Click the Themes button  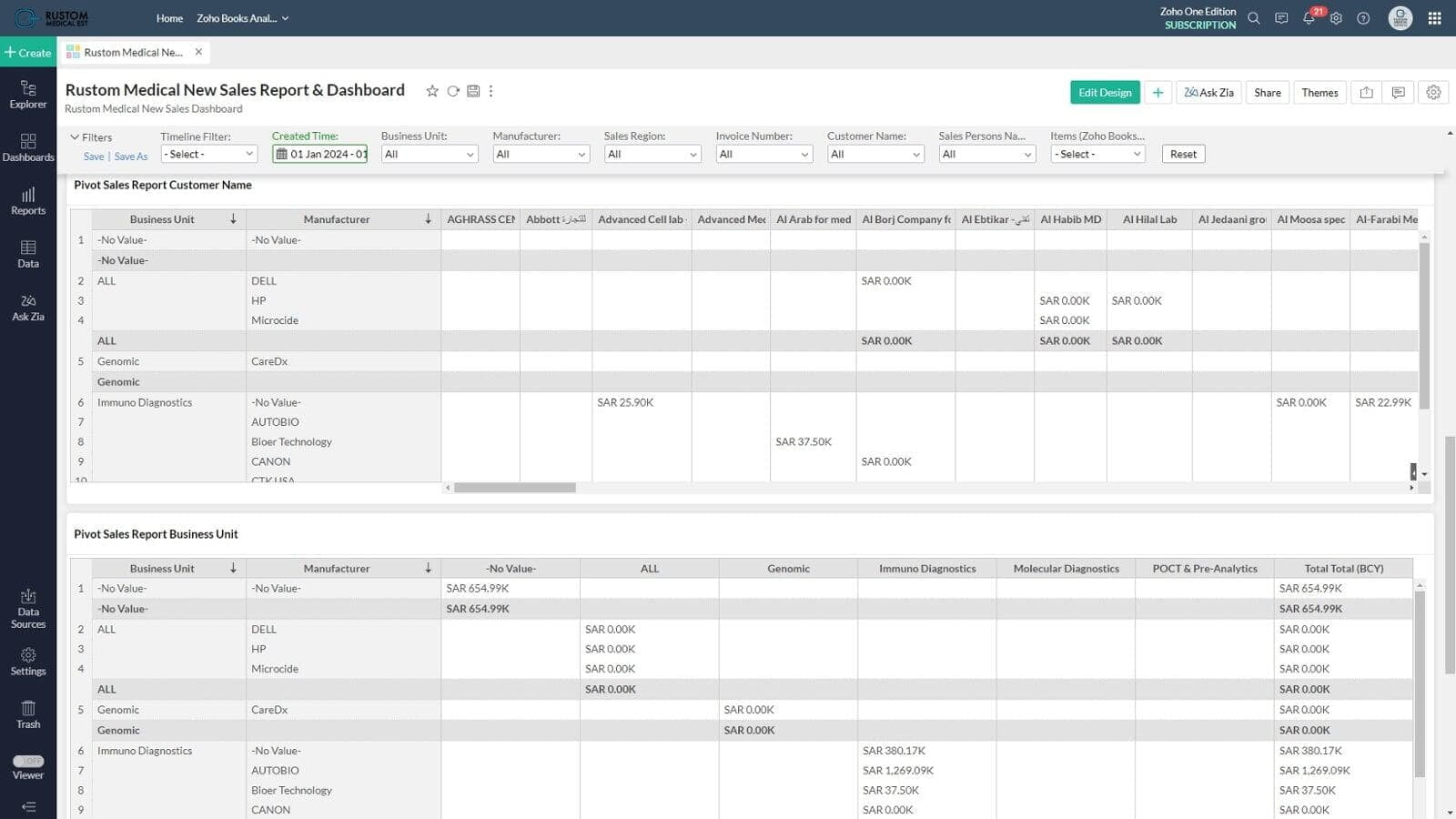click(x=1319, y=93)
